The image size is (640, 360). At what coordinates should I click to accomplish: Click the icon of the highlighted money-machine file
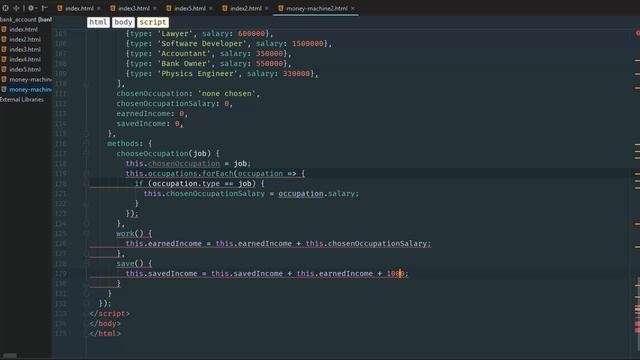[x=4, y=89]
